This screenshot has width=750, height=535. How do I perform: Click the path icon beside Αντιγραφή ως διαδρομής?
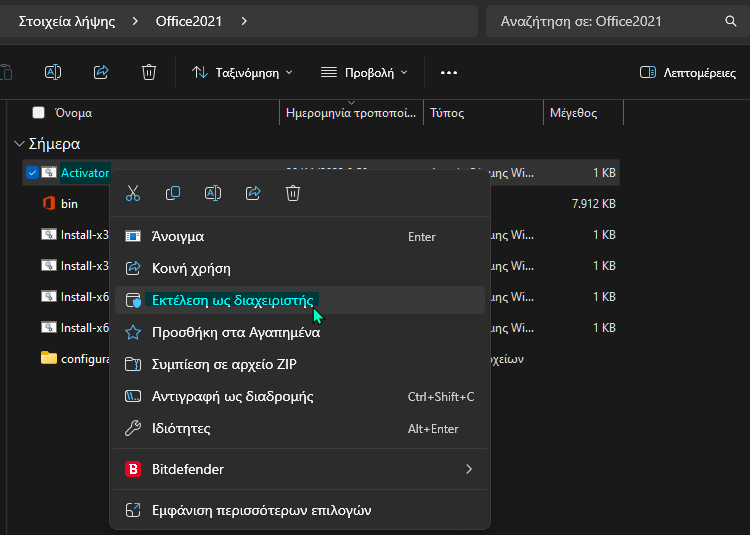[133, 396]
